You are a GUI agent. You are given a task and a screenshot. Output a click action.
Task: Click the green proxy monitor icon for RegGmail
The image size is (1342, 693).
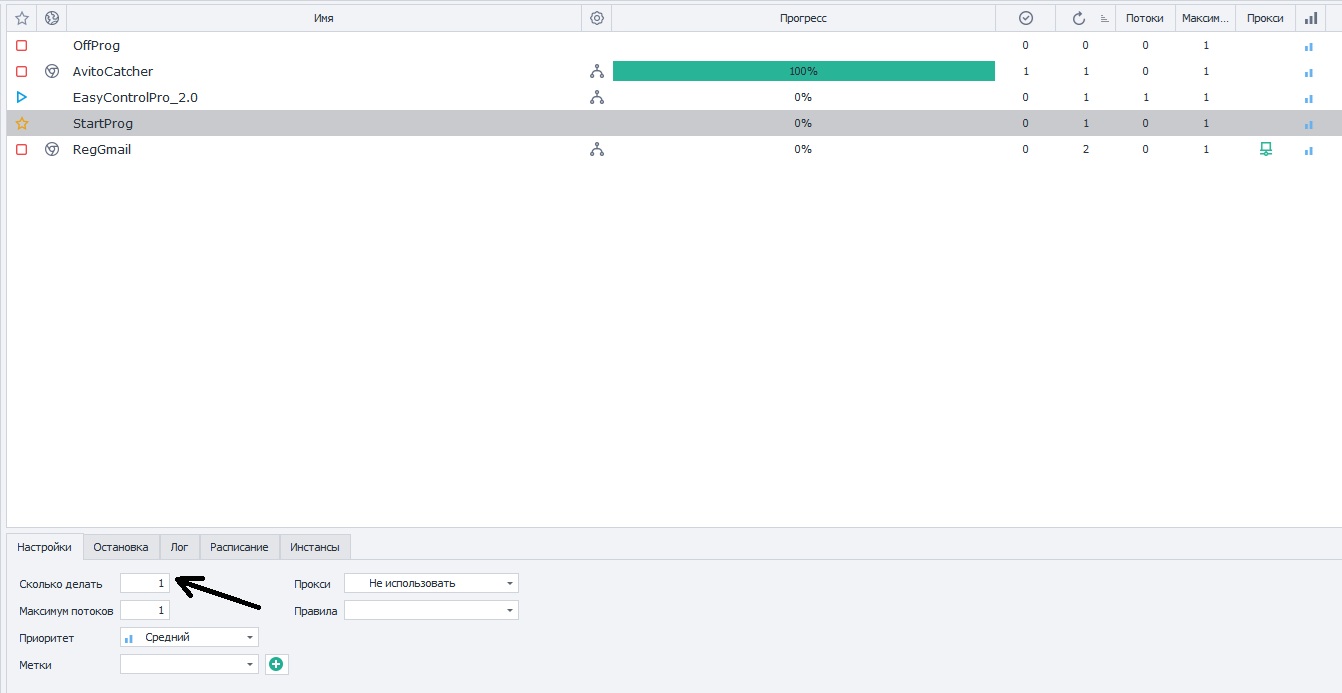pos(1266,149)
